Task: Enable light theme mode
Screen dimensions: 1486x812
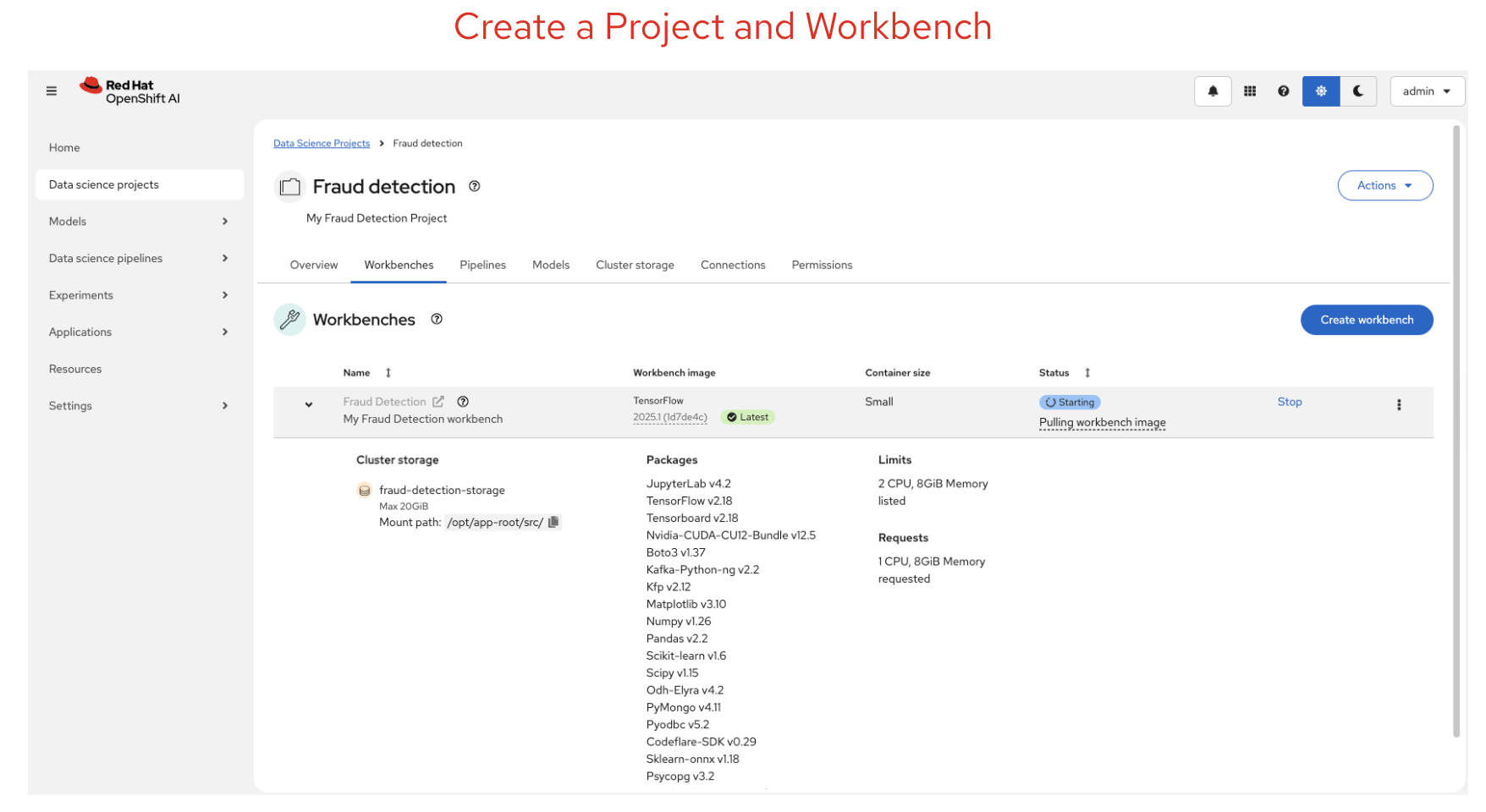Action: (x=1321, y=91)
